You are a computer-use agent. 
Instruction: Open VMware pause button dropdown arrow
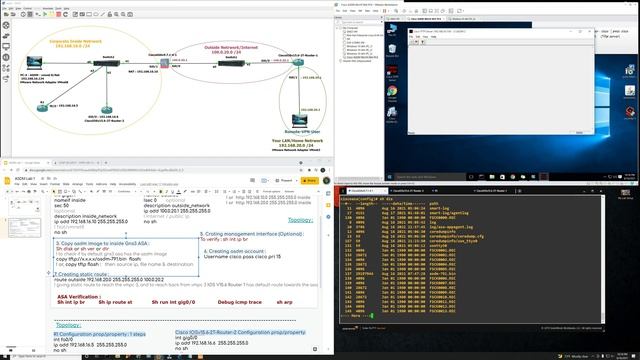[x=388, y=11]
